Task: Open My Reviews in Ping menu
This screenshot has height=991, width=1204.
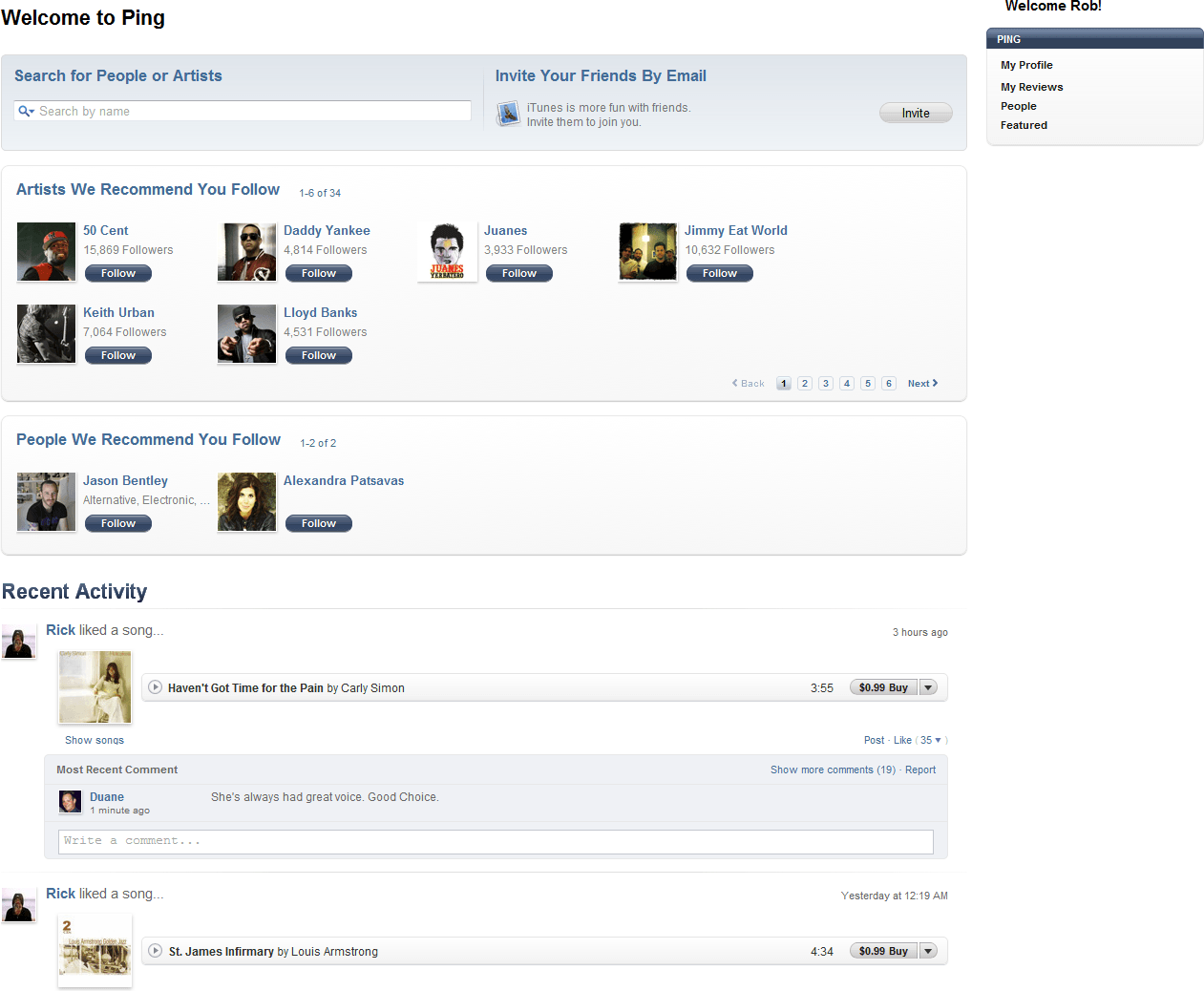Action: pos(1031,87)
